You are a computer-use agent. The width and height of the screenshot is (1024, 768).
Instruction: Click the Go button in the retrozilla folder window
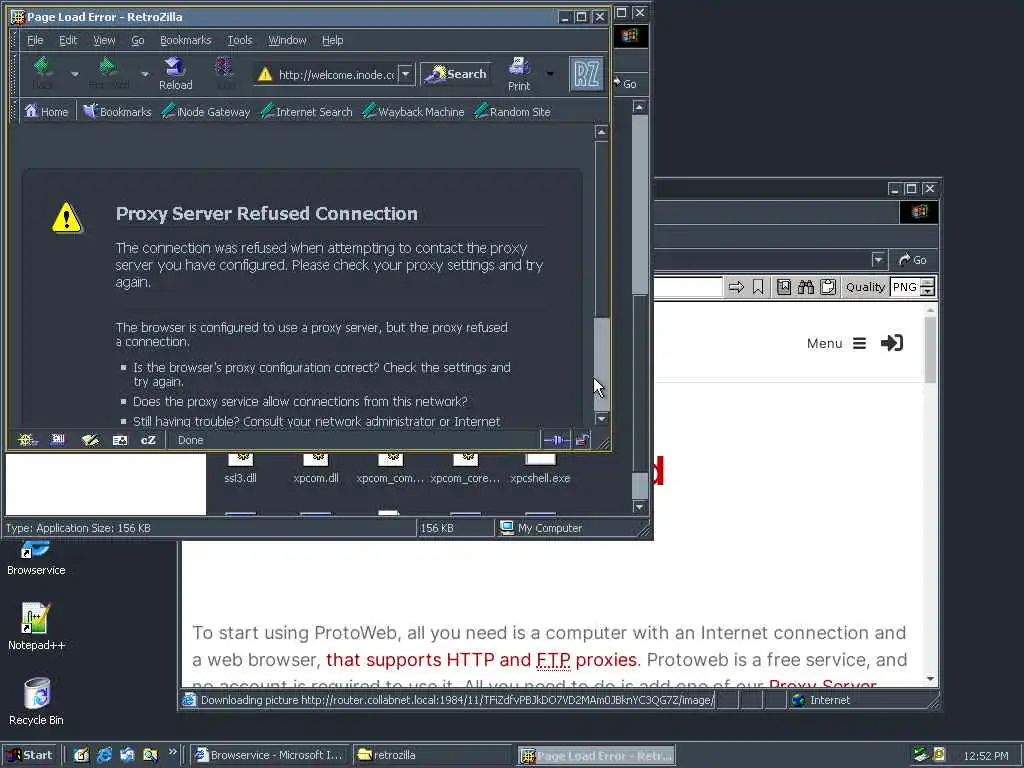pyautogui.click(x=626, y=84)
